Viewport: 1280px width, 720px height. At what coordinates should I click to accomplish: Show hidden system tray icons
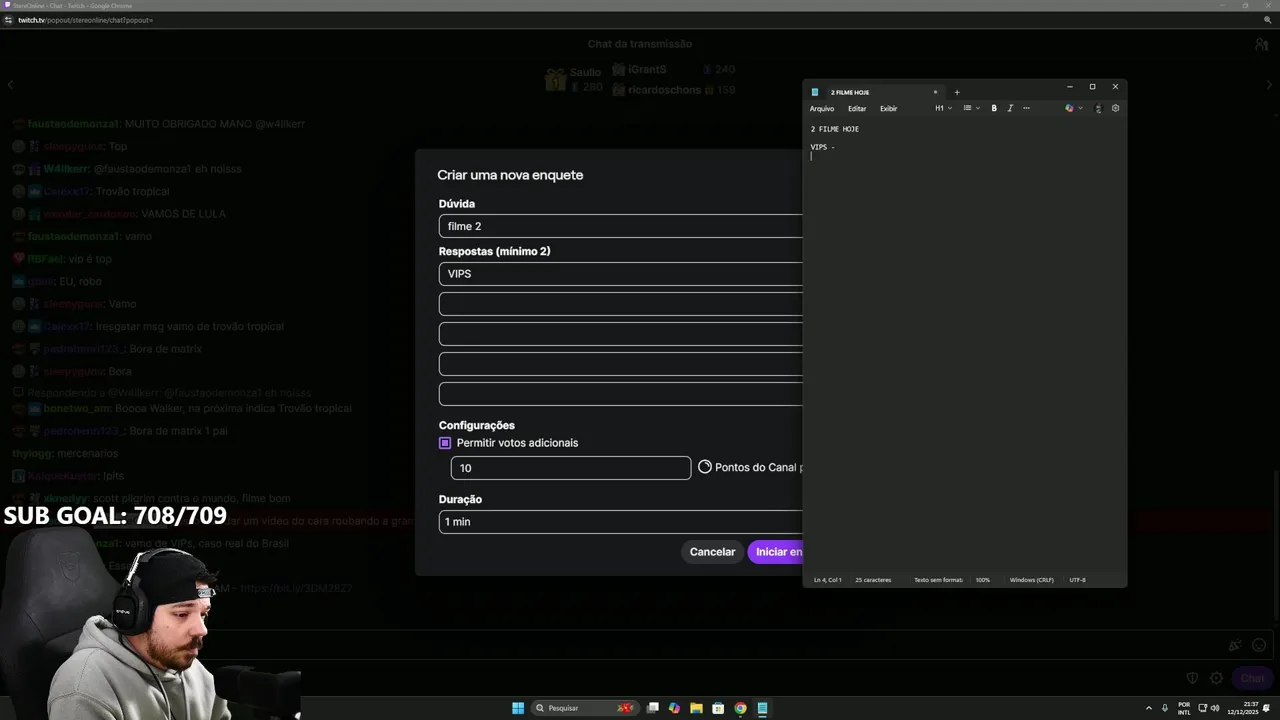point(1148,708)
